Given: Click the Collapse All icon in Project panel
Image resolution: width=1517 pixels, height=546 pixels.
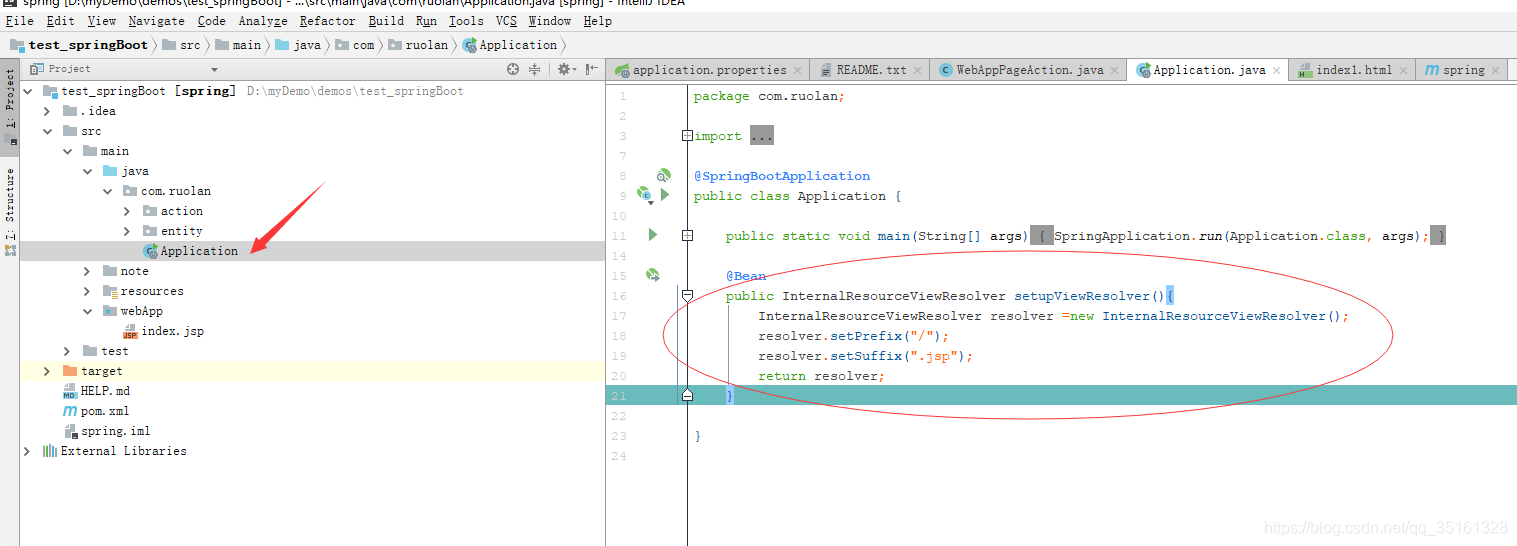Looking at the screenshot, I should (x=534, y=69).
